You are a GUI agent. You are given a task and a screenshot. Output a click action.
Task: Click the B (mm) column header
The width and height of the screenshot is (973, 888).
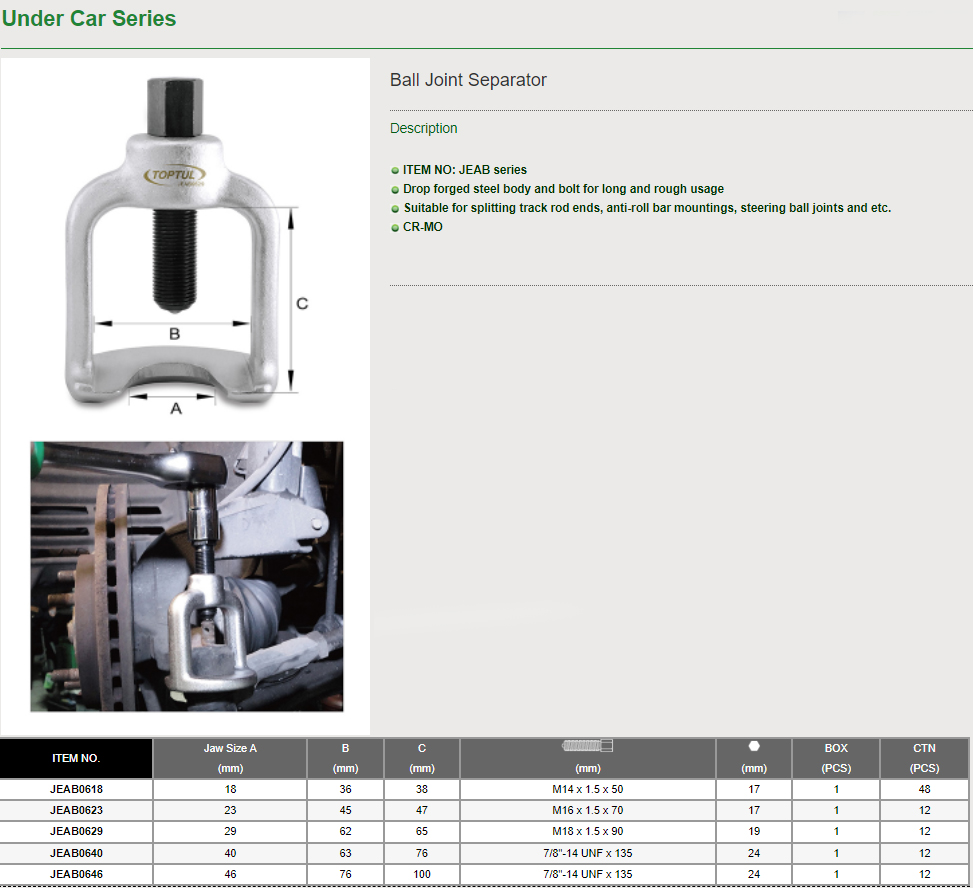pyautogui.click(x=346, y=758)
